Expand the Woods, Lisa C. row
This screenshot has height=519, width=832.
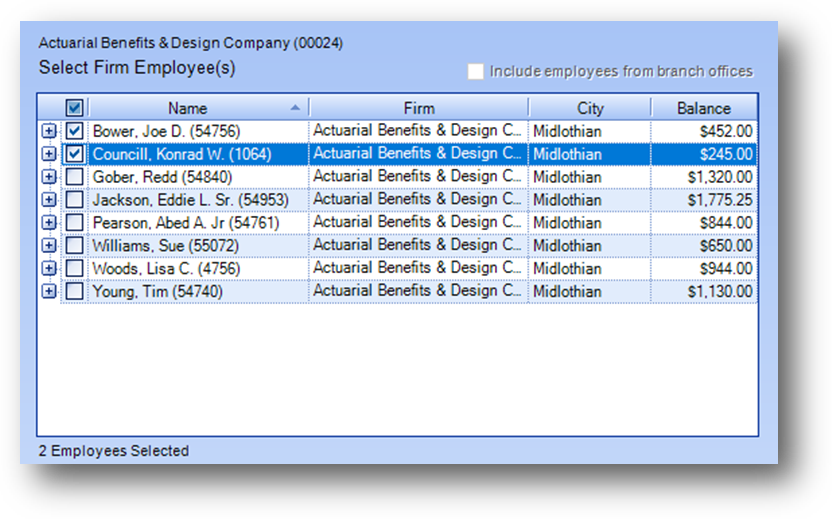pyautogui.click(x=49, y=268)
